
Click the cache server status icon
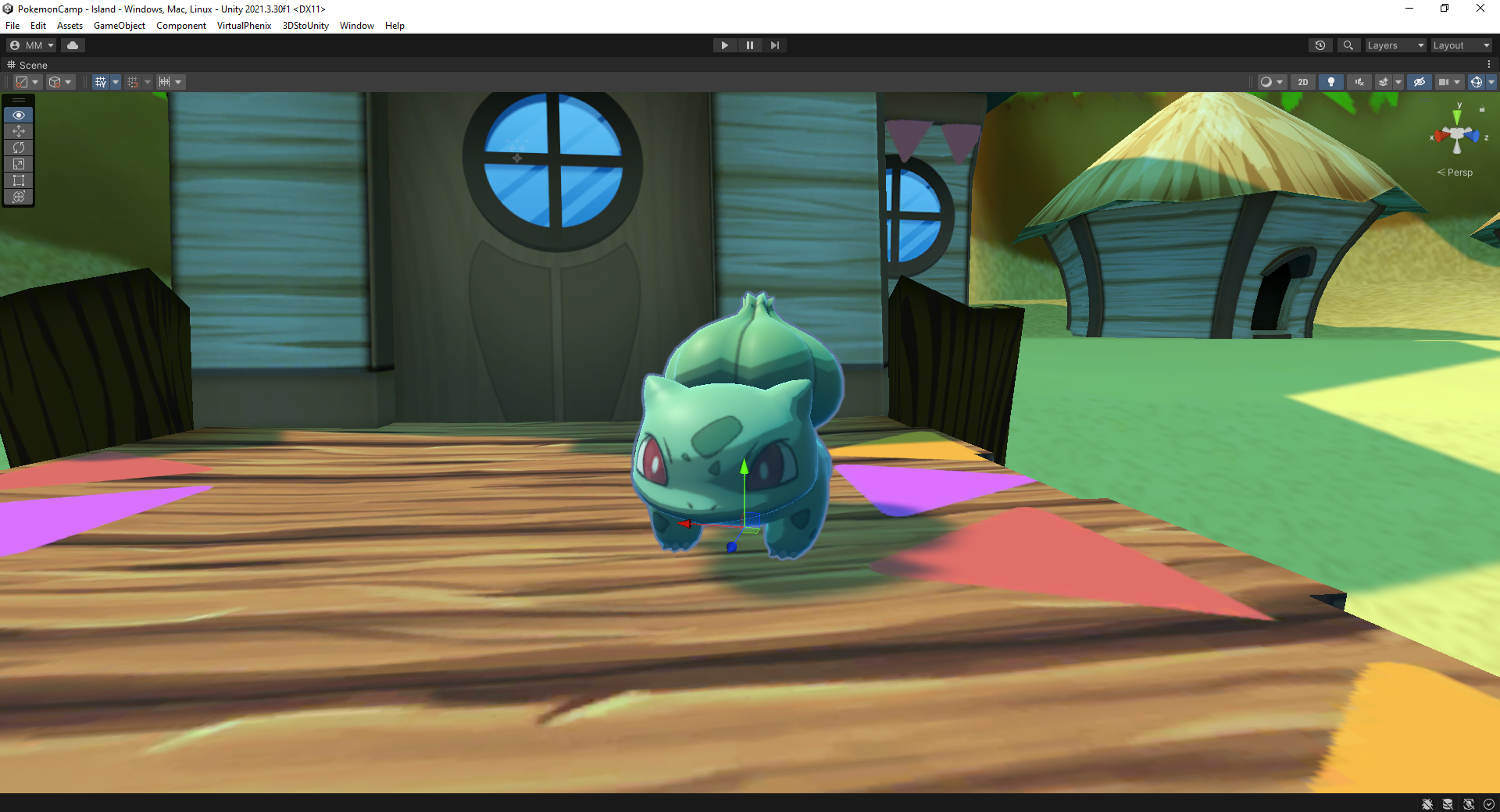point(1448,804)
